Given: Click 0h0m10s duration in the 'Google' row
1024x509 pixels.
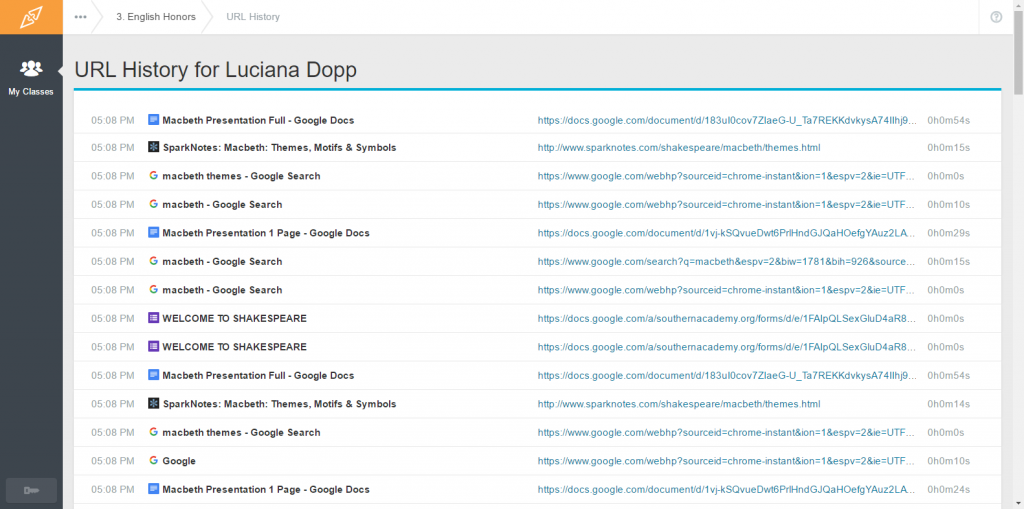Looking at the screenshot, I should 948,461.
